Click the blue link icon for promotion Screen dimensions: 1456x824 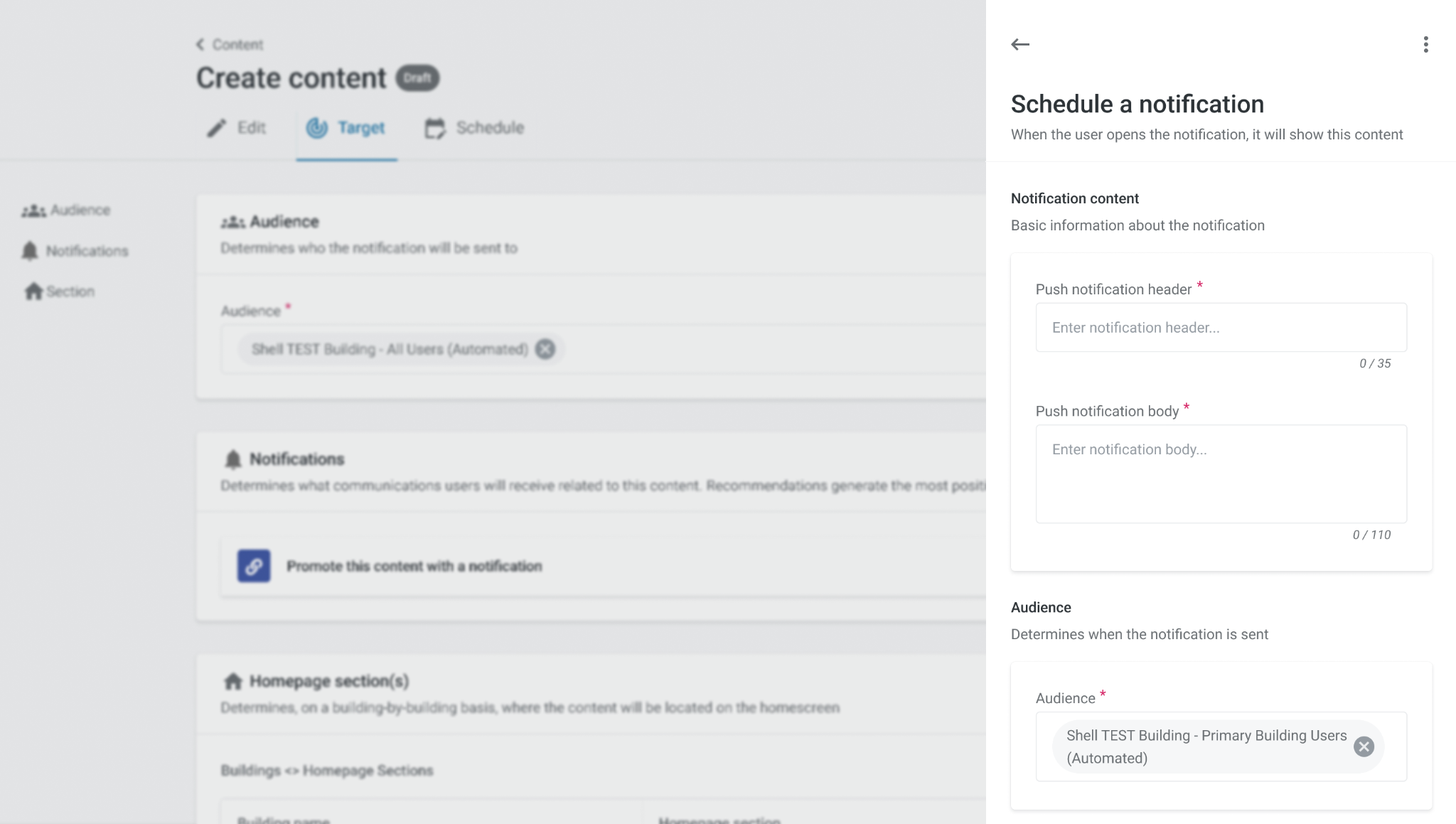(254, 566)
